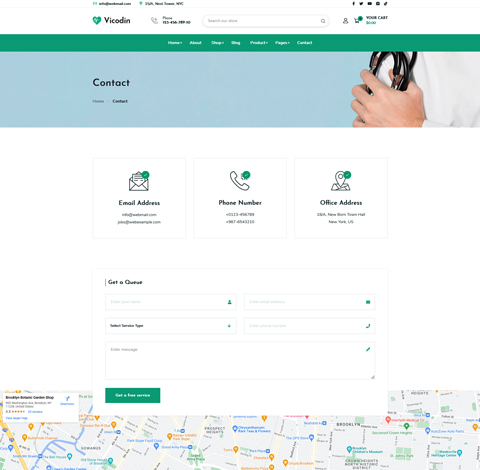Expand the Shop menu dropdown

[x=217, y=43]
